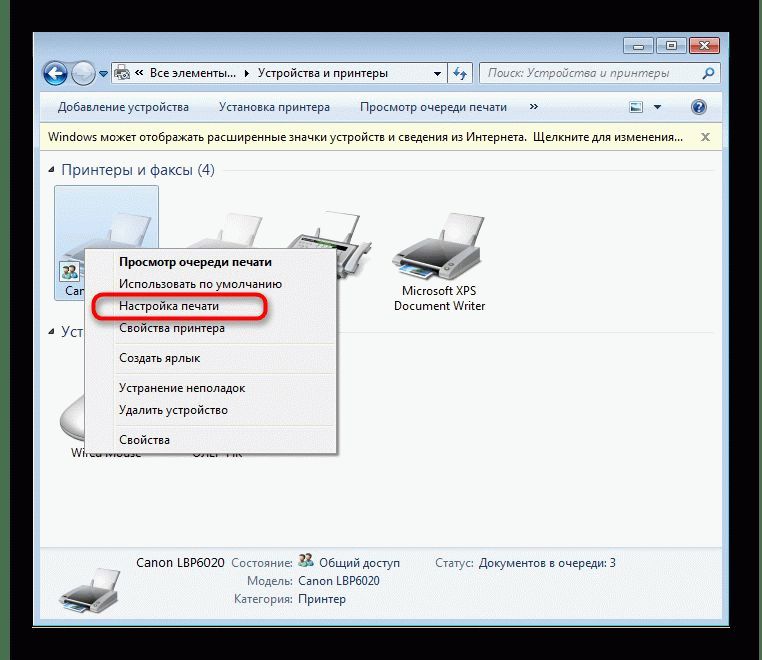Click the Back navigation arrow button
Viewport: 762px width, 660px height.
tap(55, 73)
